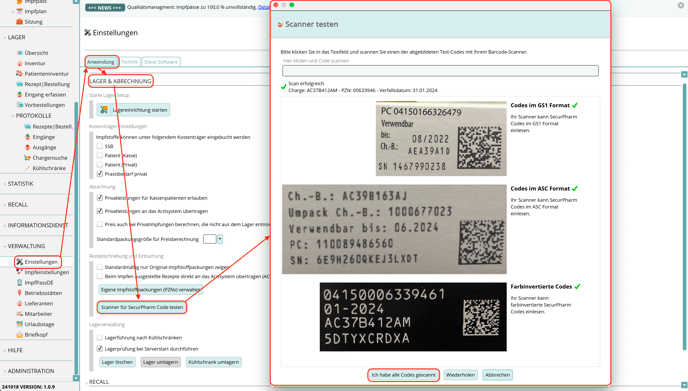The image size is (688, 391).
Task: Click the tools icon beside the Einstellungen heading
Action: 87,32
